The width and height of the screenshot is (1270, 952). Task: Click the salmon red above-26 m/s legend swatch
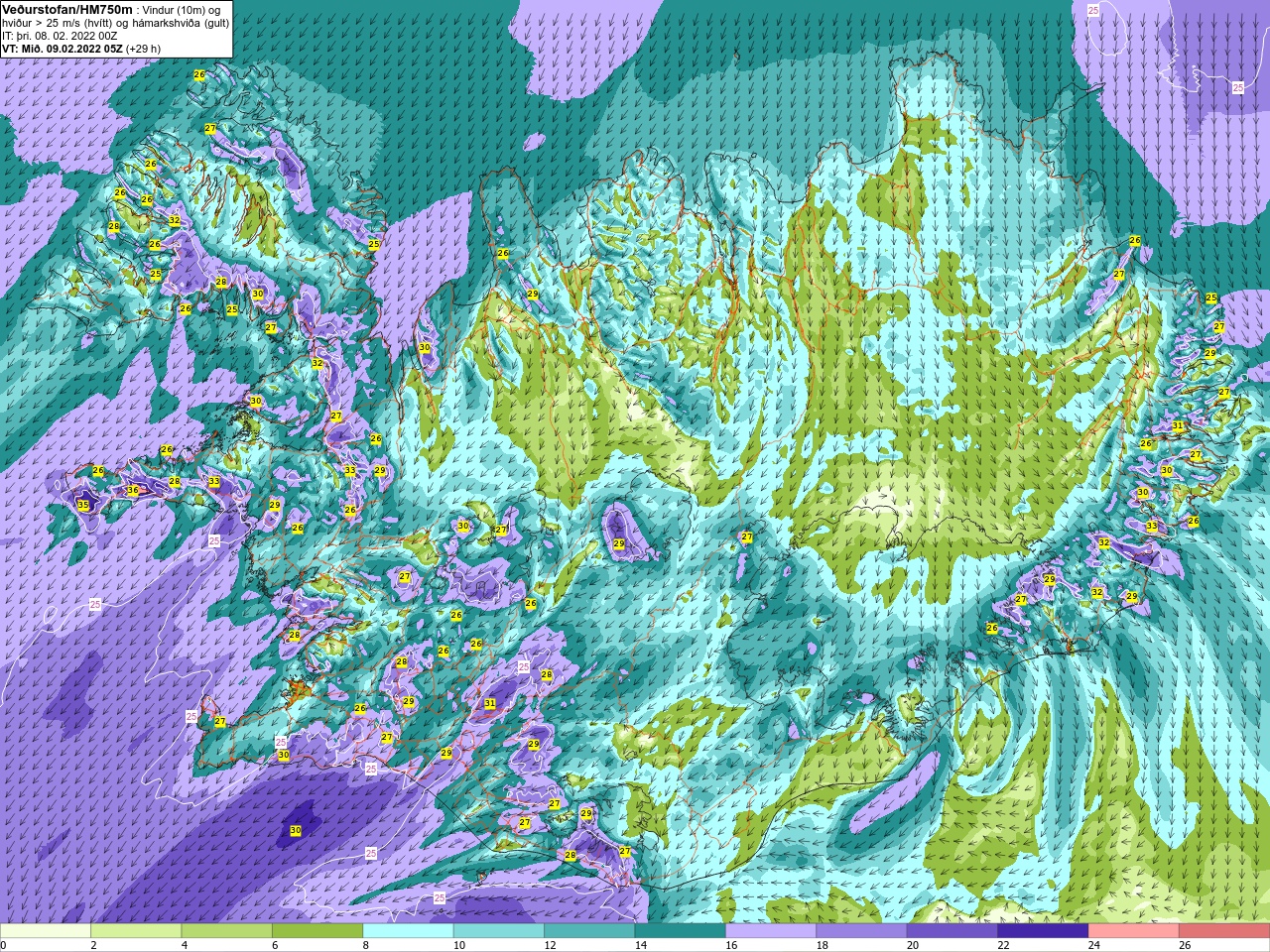1223,931
